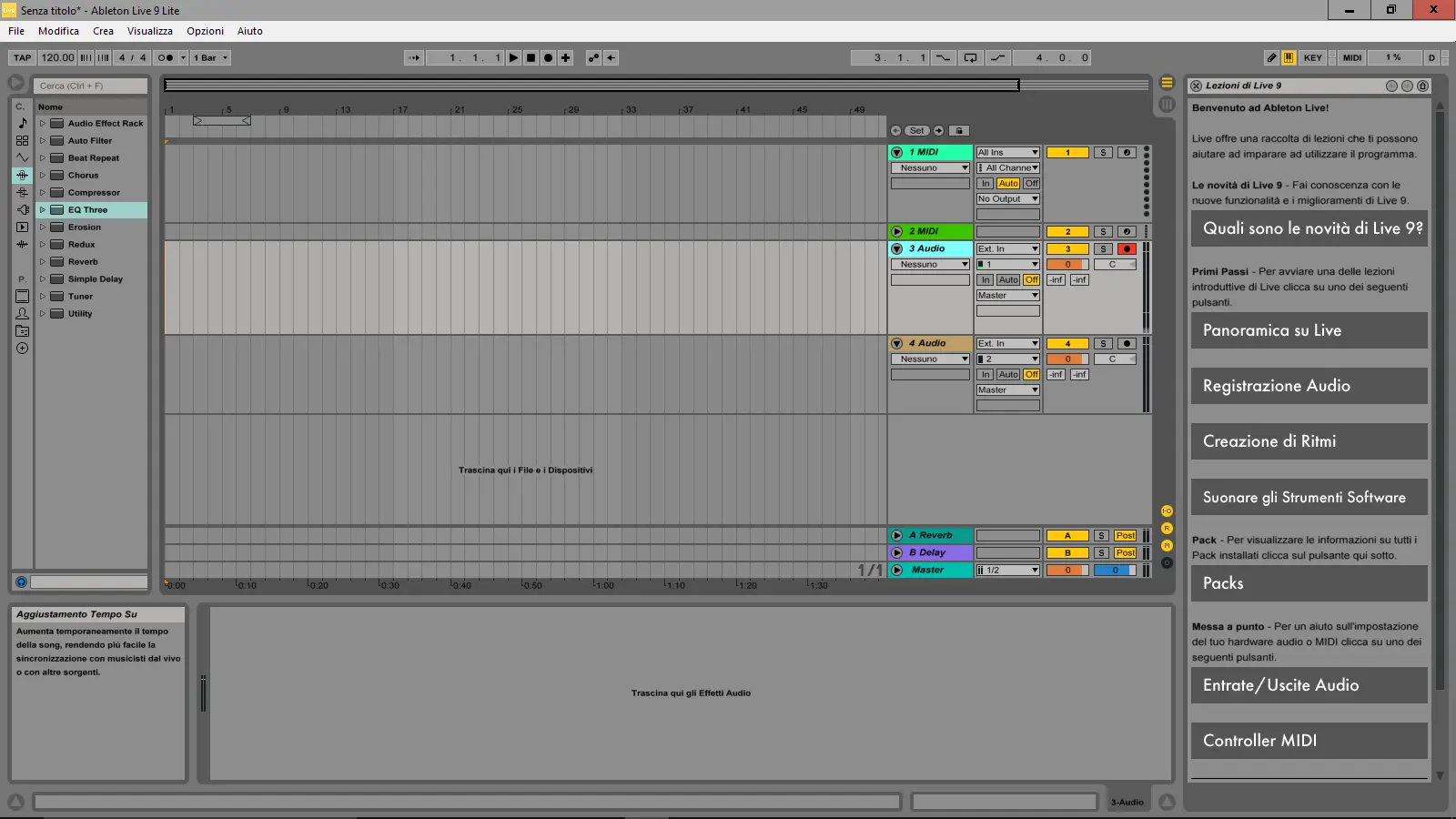Screen dimensions: 1456x819
Task: Start playback with the Play button
Action: pos(513,57)
